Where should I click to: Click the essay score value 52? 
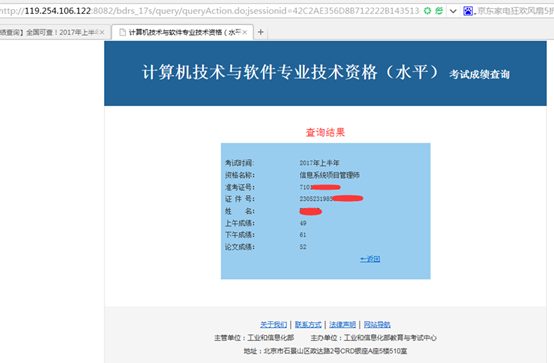[303, 247]
